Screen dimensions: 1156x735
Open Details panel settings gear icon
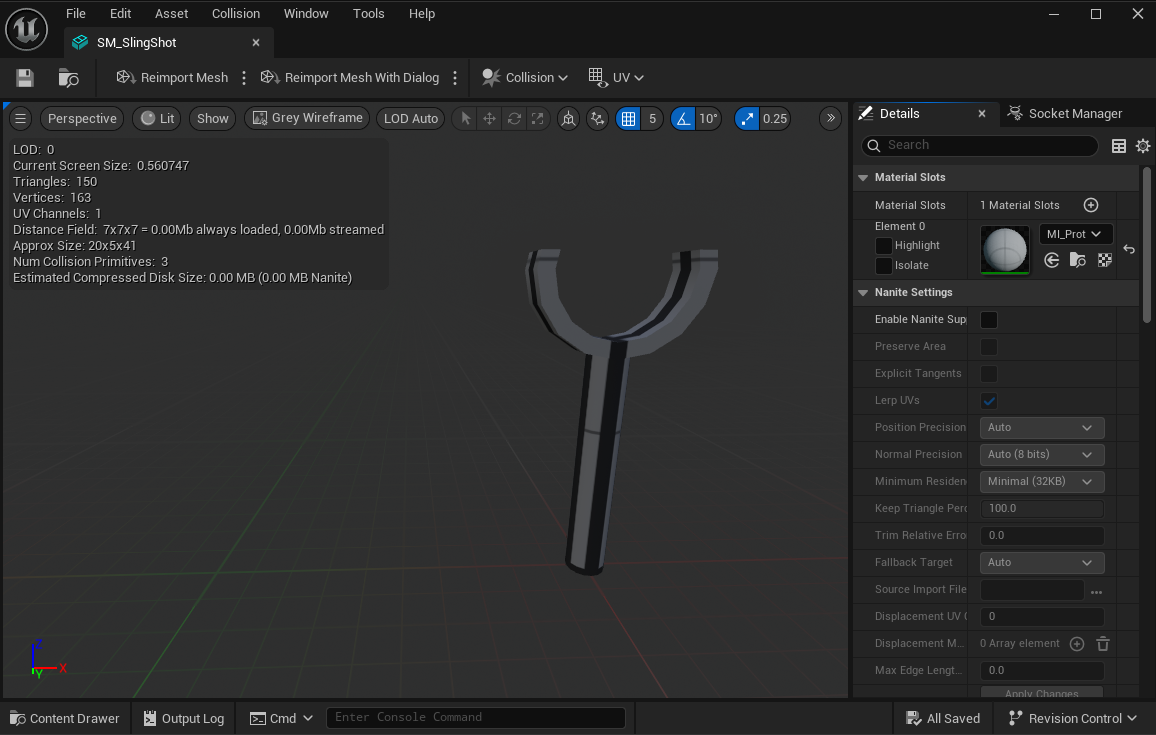[1143, 146]
